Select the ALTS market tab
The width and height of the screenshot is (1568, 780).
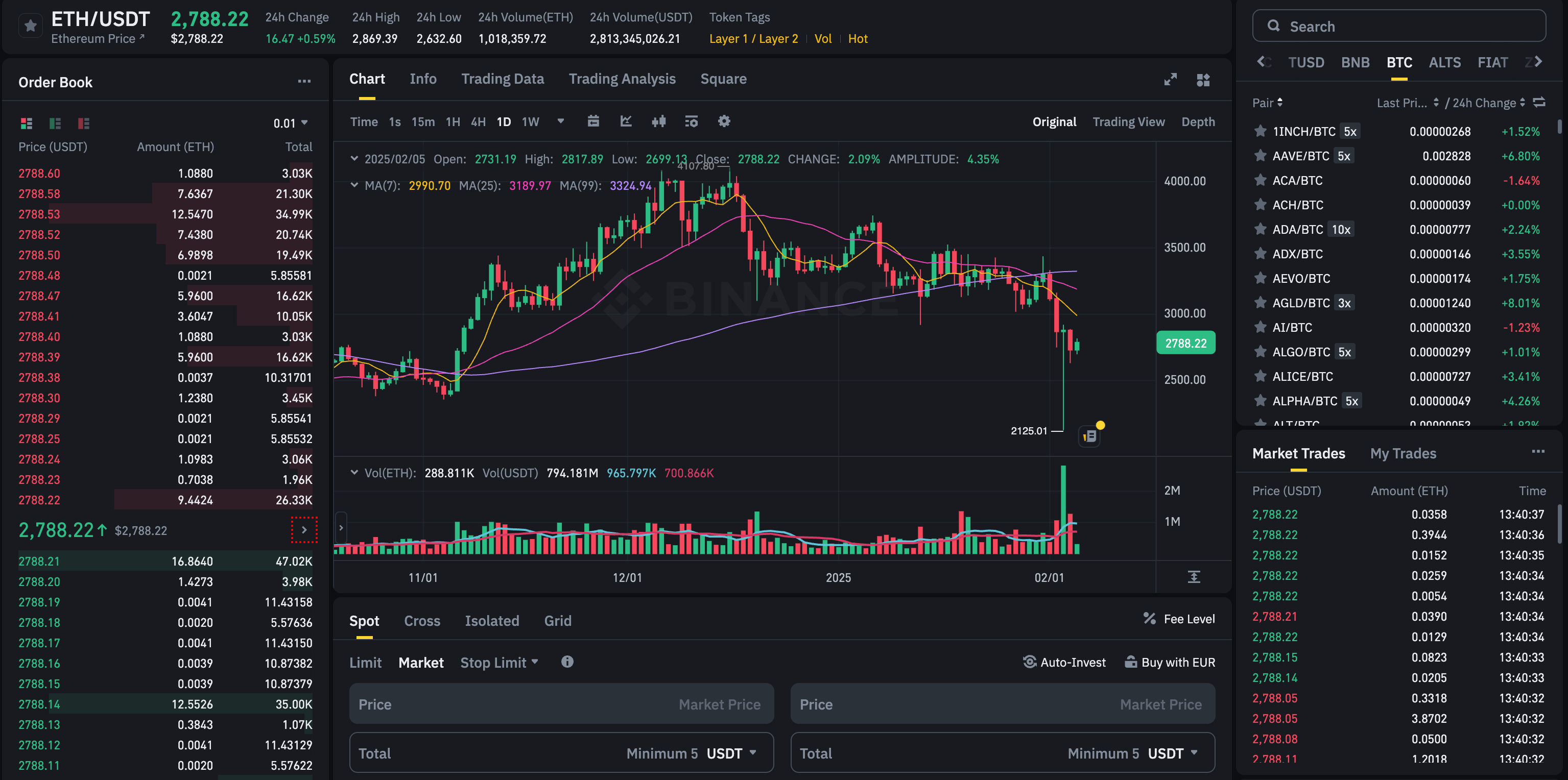(x=1444, y=63)
